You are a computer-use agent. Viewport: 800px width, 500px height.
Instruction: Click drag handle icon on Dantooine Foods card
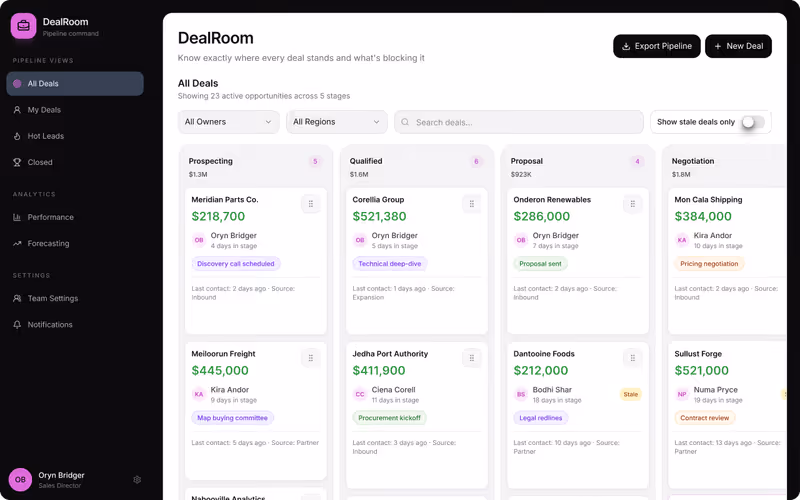pos(633,358)
